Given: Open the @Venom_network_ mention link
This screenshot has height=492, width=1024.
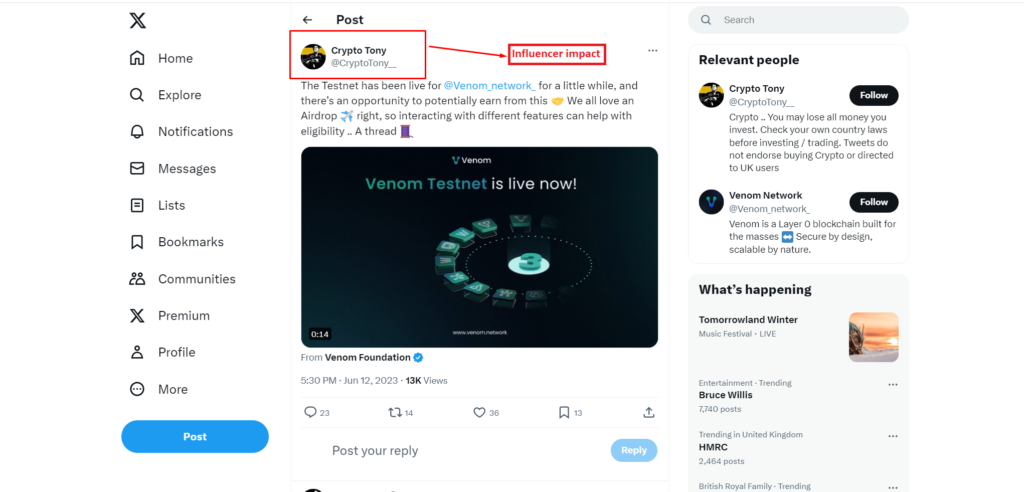Looking at the screenshot, I should 490,86.
